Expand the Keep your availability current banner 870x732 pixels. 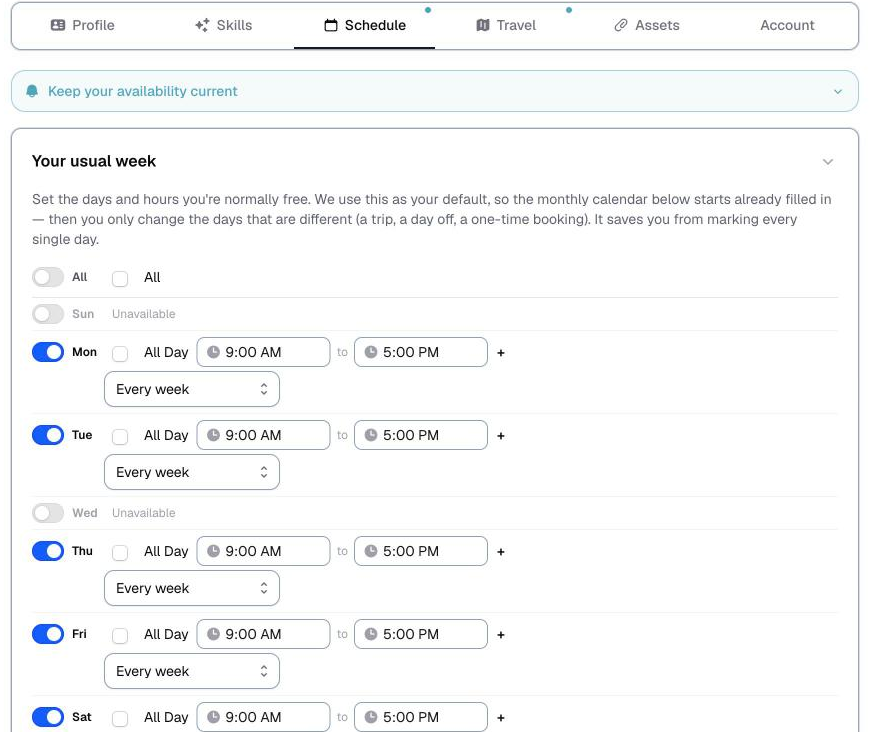point(838,92)
